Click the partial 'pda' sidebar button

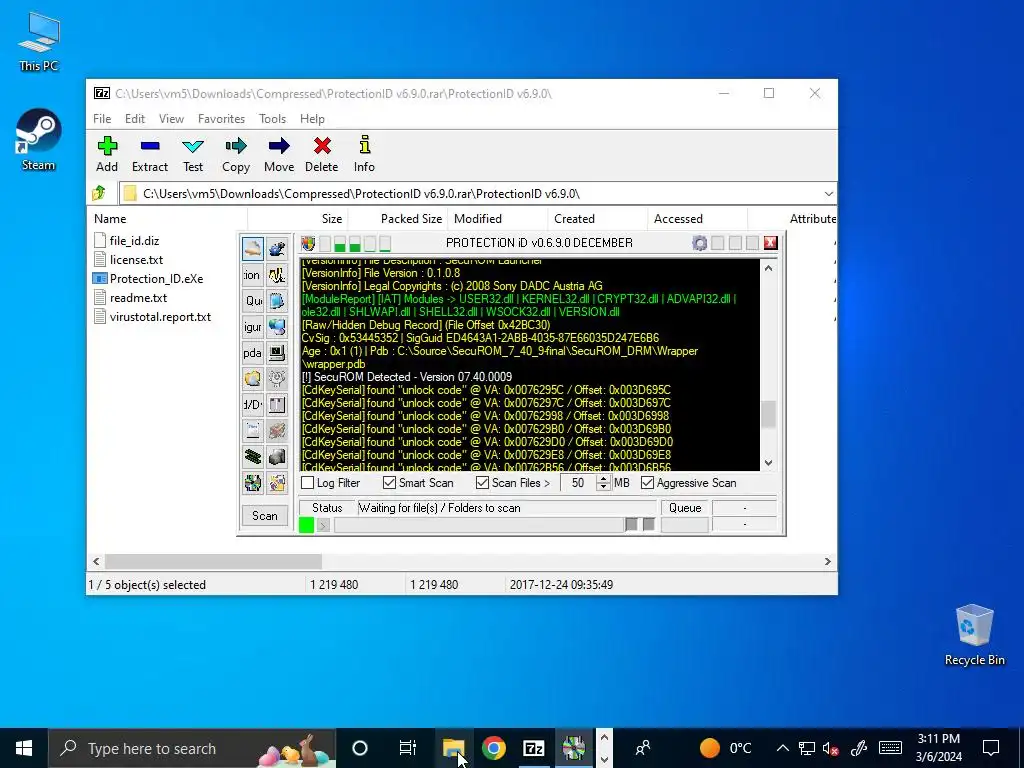click(x=253, y=353)
